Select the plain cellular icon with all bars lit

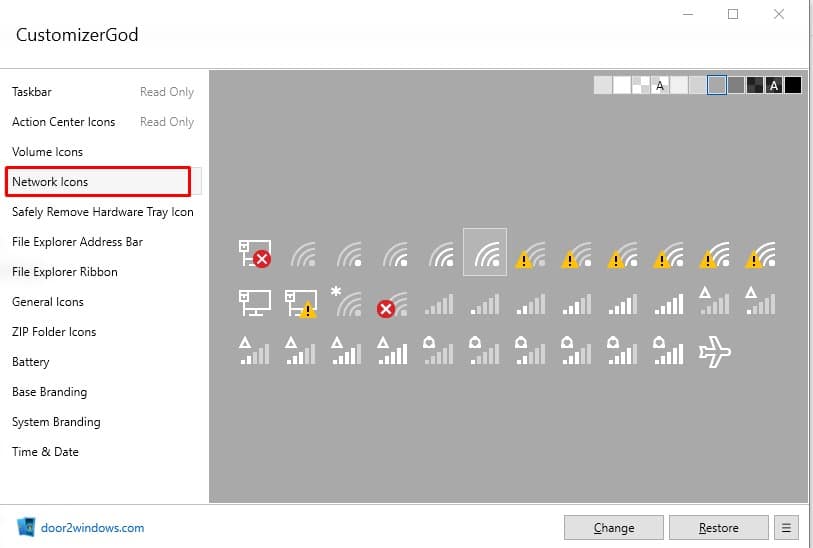tap(669, 304)
